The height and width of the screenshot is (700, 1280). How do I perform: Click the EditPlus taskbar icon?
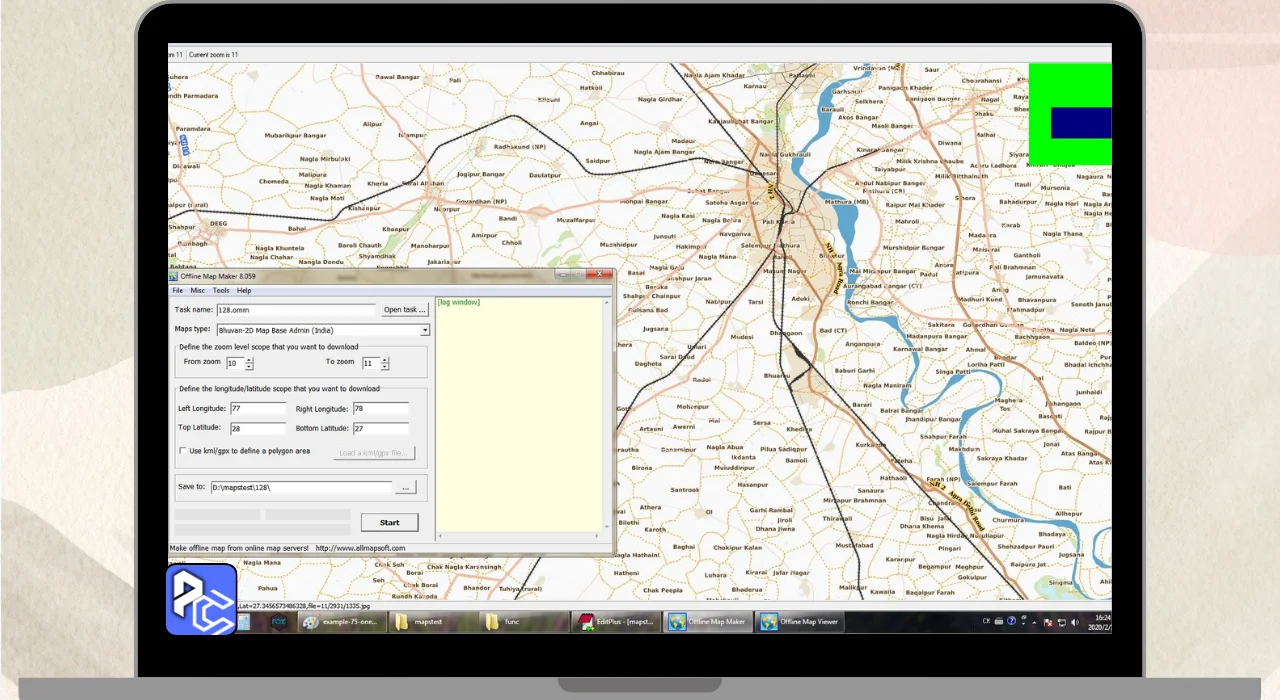(614, 622)
